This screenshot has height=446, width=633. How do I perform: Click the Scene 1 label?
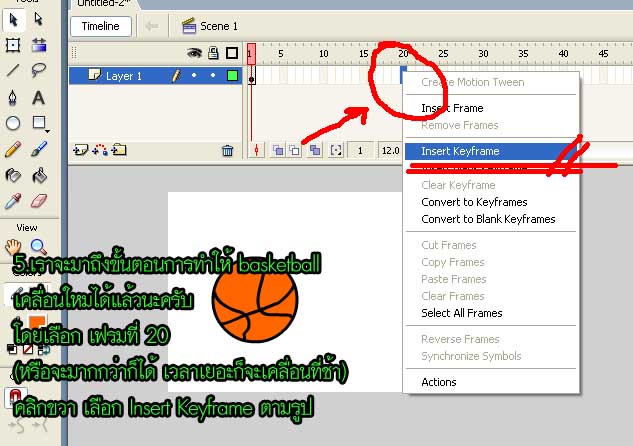(x=218, y=26)
